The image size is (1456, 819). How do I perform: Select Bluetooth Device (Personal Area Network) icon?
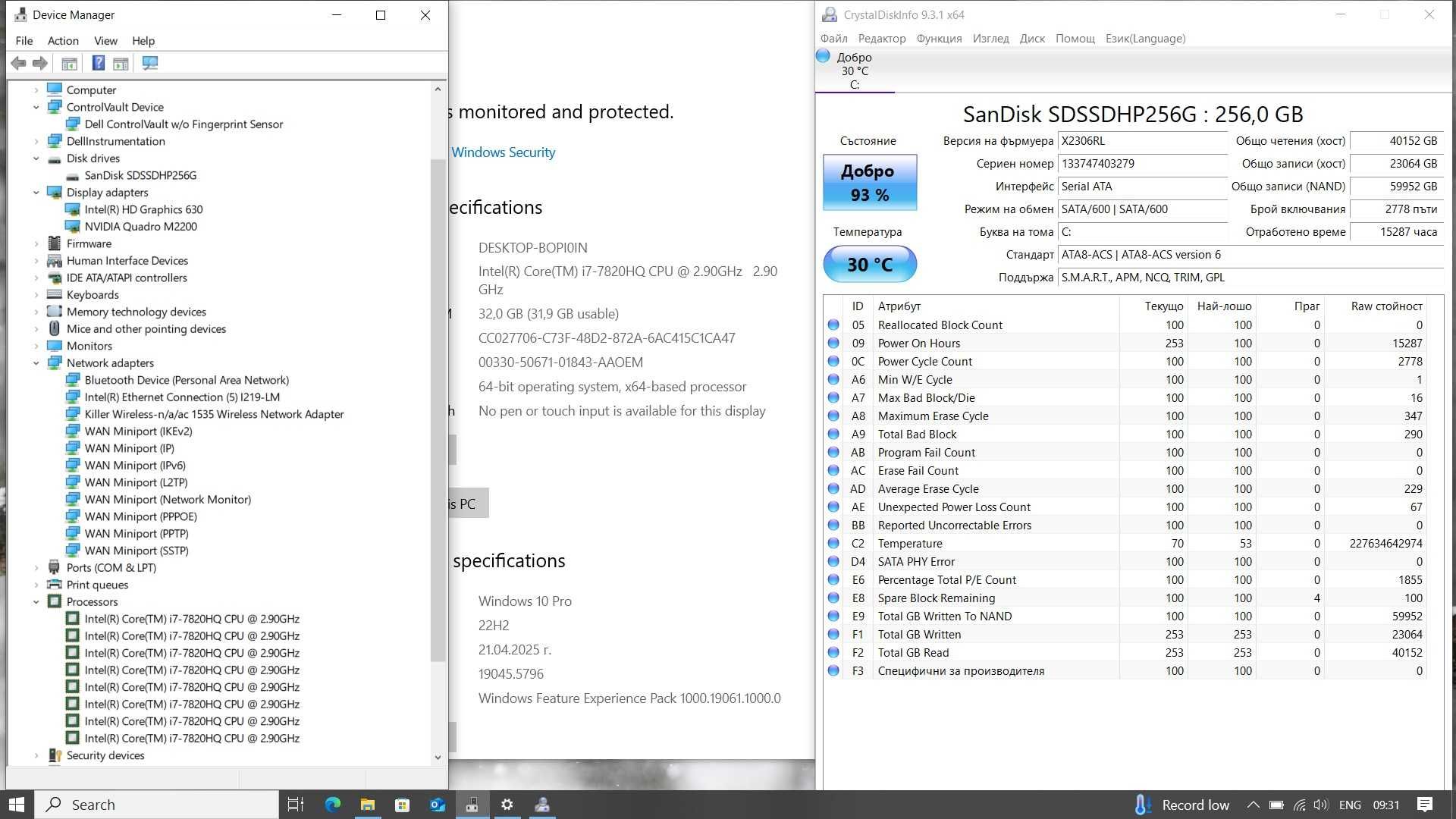73,381
